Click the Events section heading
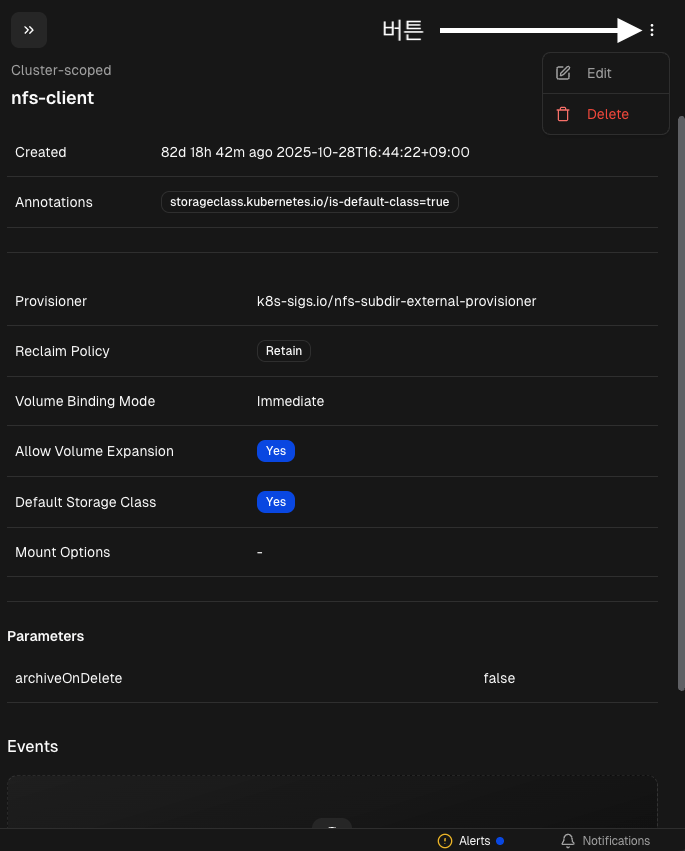 coord(33,747)
